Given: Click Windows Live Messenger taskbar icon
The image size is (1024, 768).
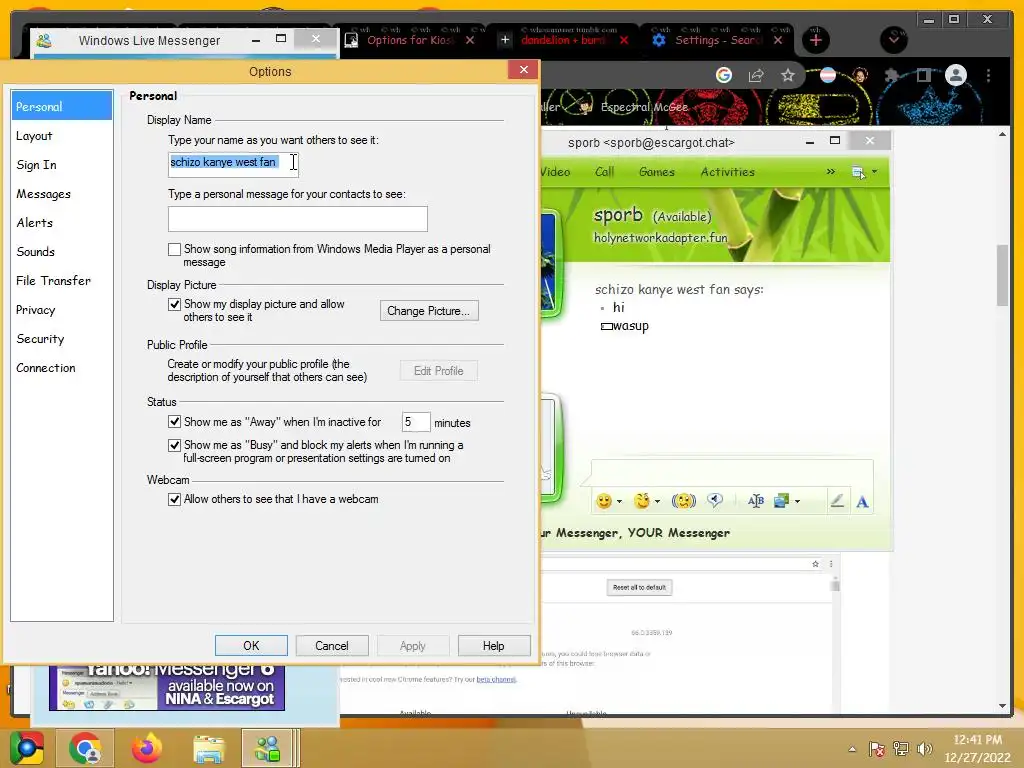Looking at the screenshot, I should [x=268, y=748].
